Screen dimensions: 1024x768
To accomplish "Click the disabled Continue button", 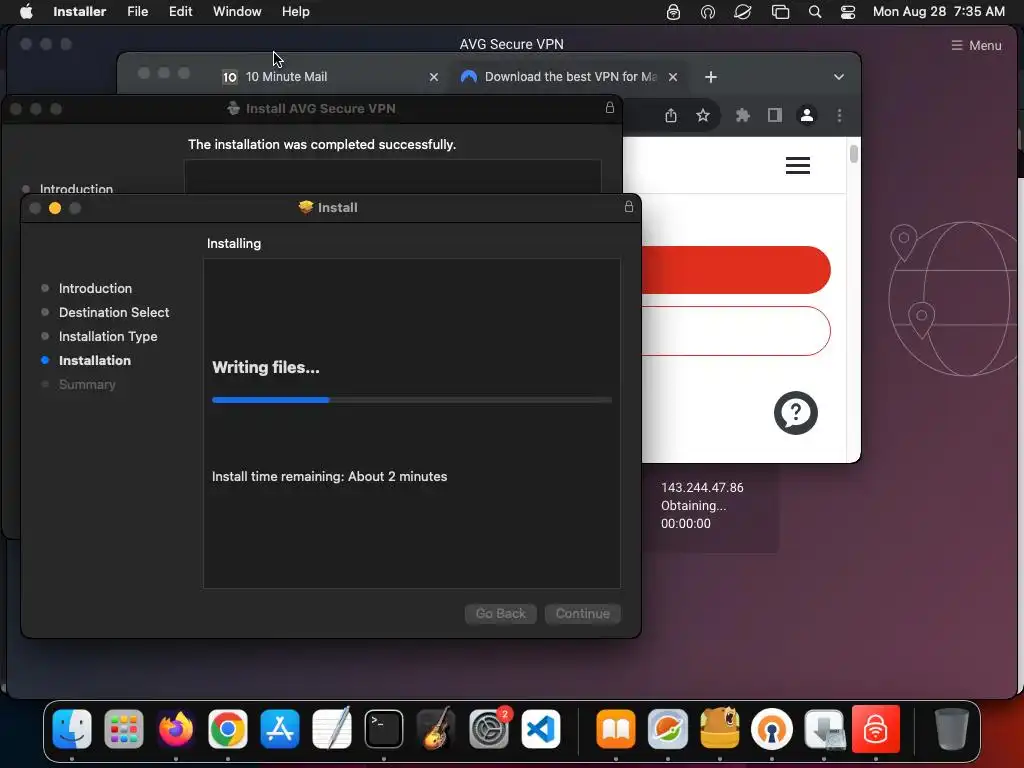I will coord(582,613).
